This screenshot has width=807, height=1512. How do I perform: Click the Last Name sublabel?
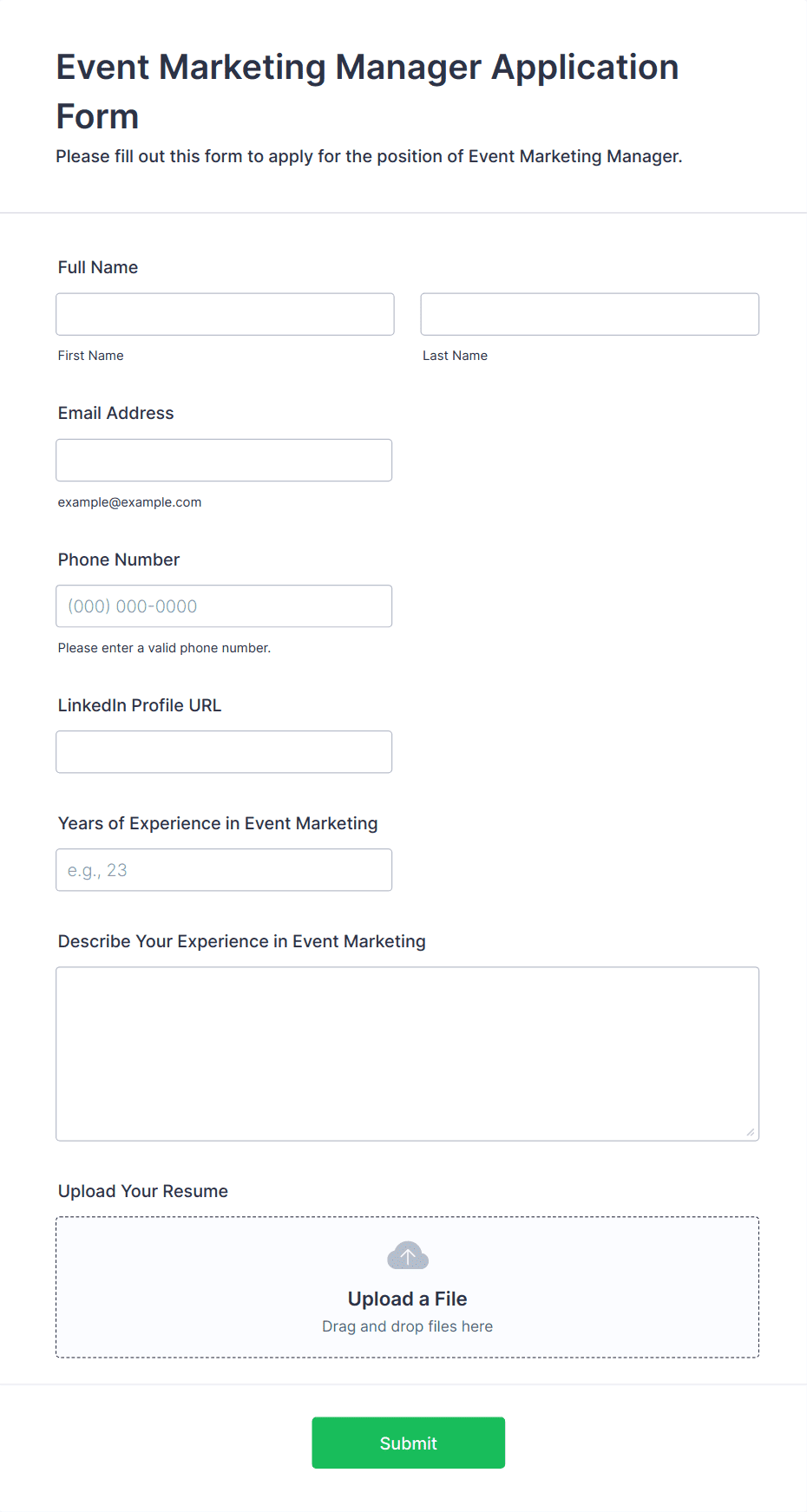[x=456, y=356]
